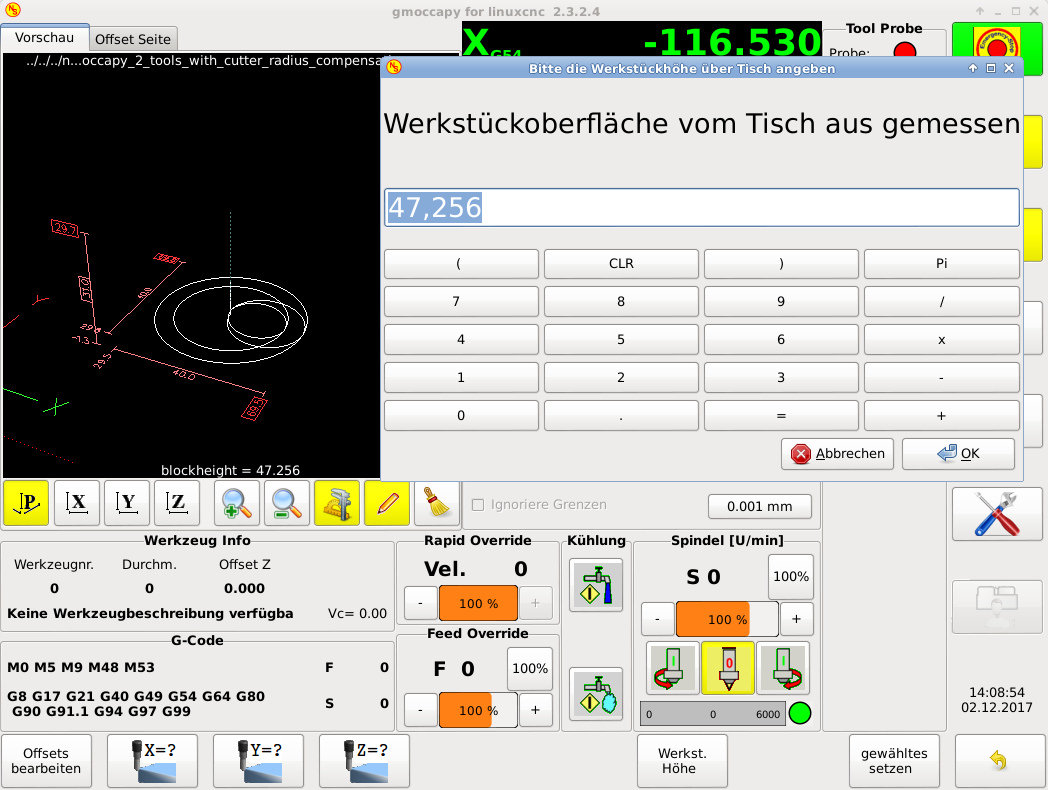Click the 0.001 mm increment button

[760, 507]
